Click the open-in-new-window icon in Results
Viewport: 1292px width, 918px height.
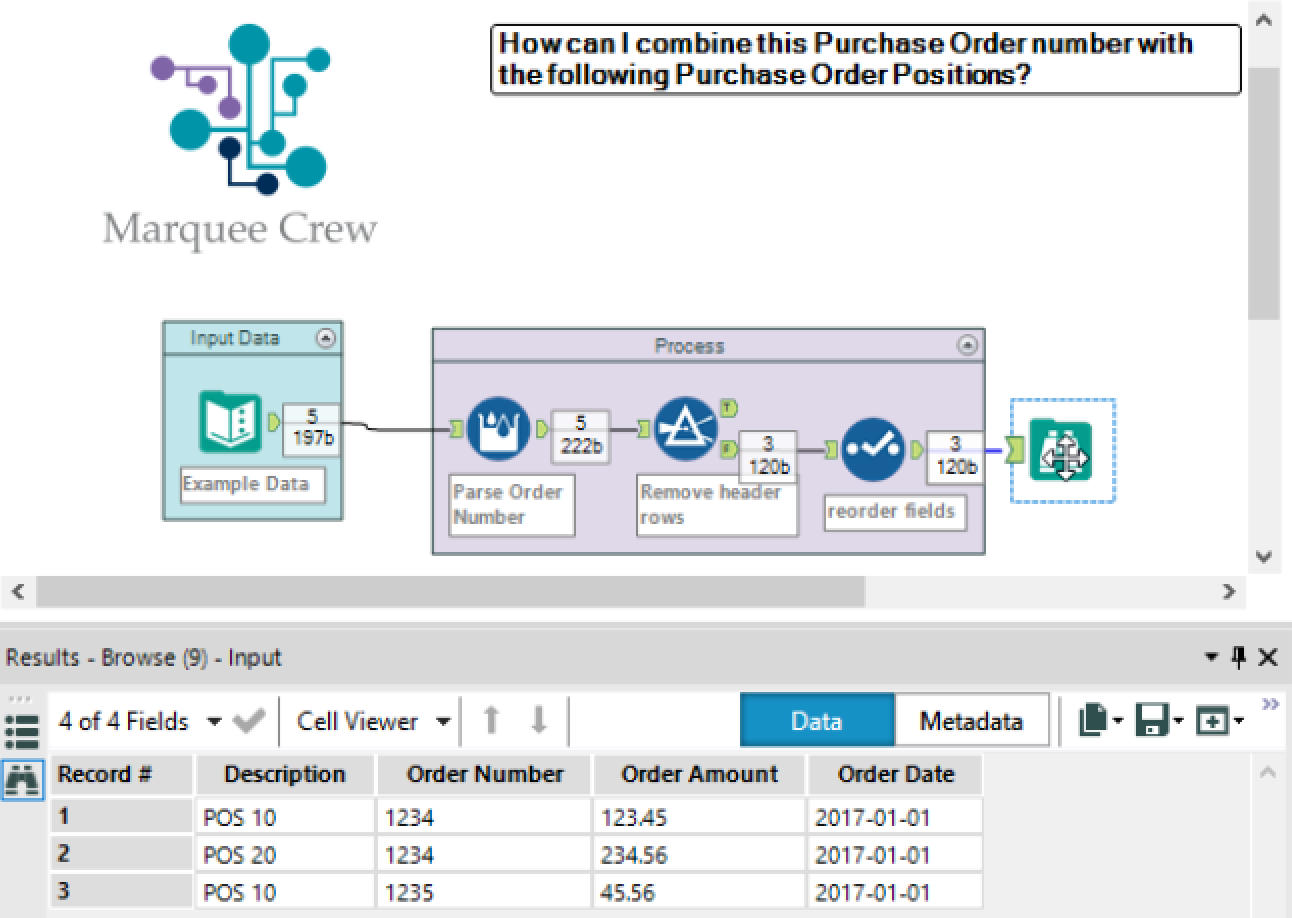tap(1211, 719)
